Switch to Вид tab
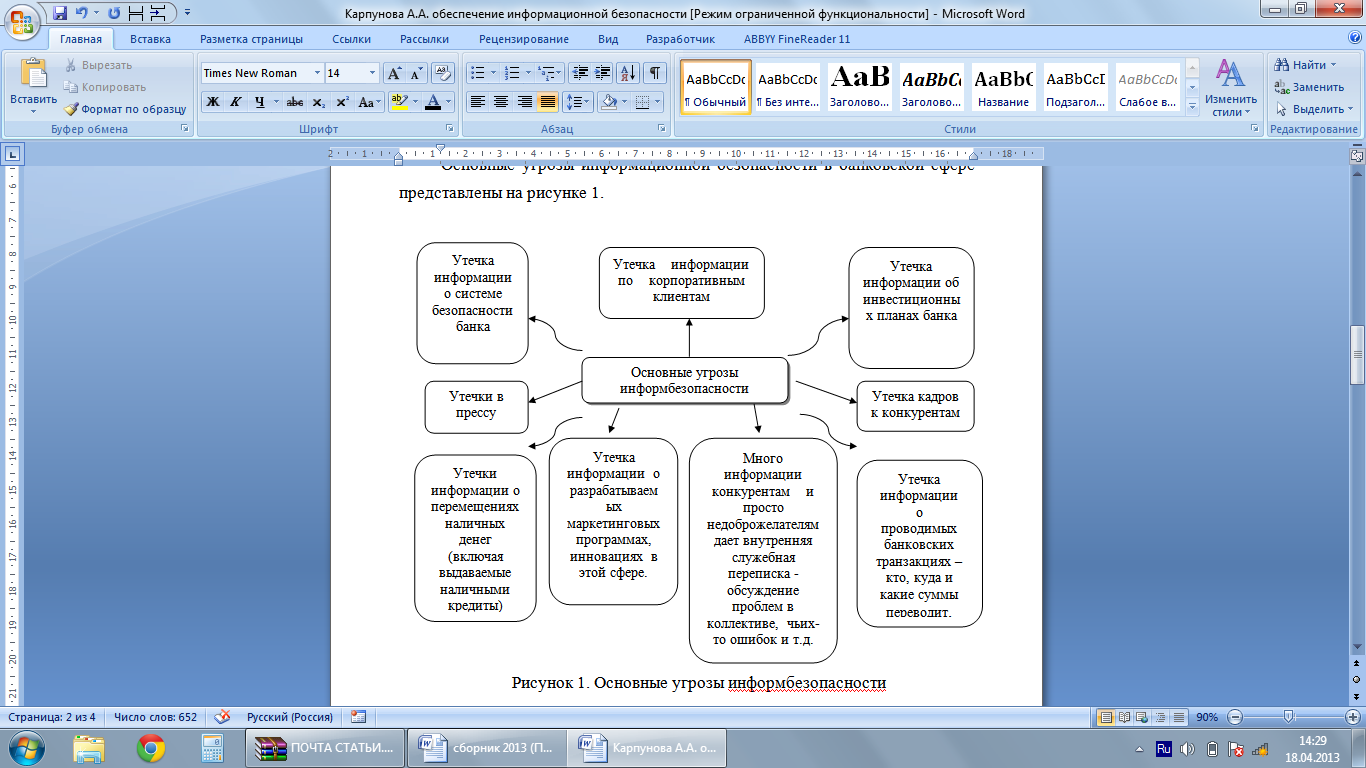 point(608,39)
